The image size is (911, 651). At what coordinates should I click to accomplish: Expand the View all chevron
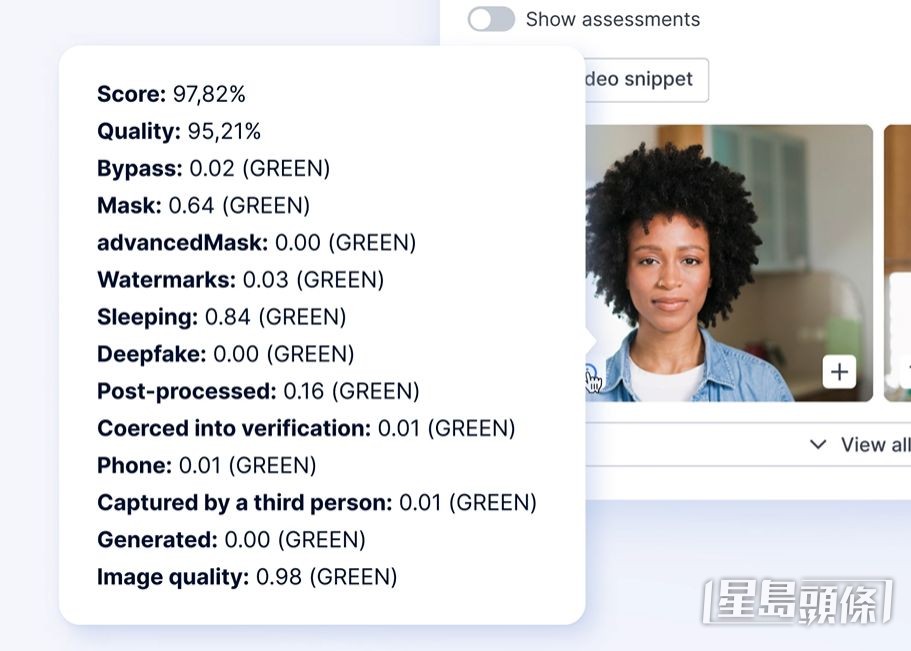point(818,445)
